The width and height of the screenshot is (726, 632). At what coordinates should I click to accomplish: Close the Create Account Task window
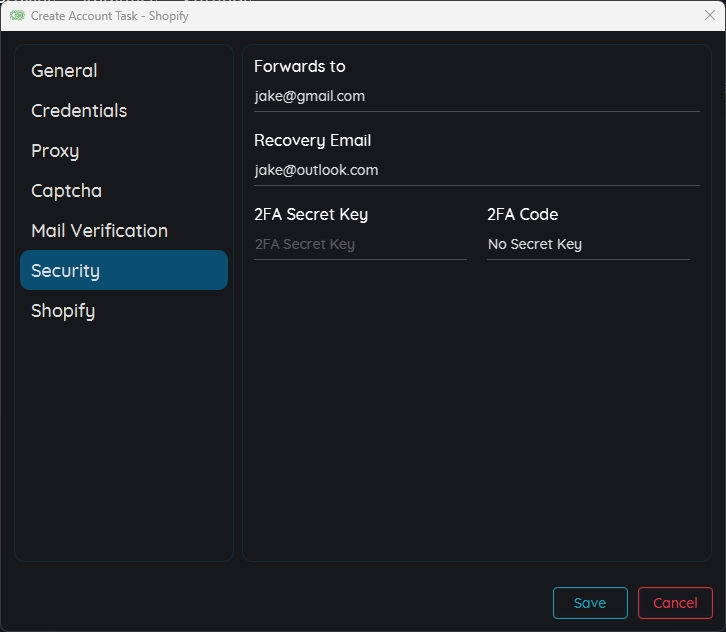[x=710, y=16]
